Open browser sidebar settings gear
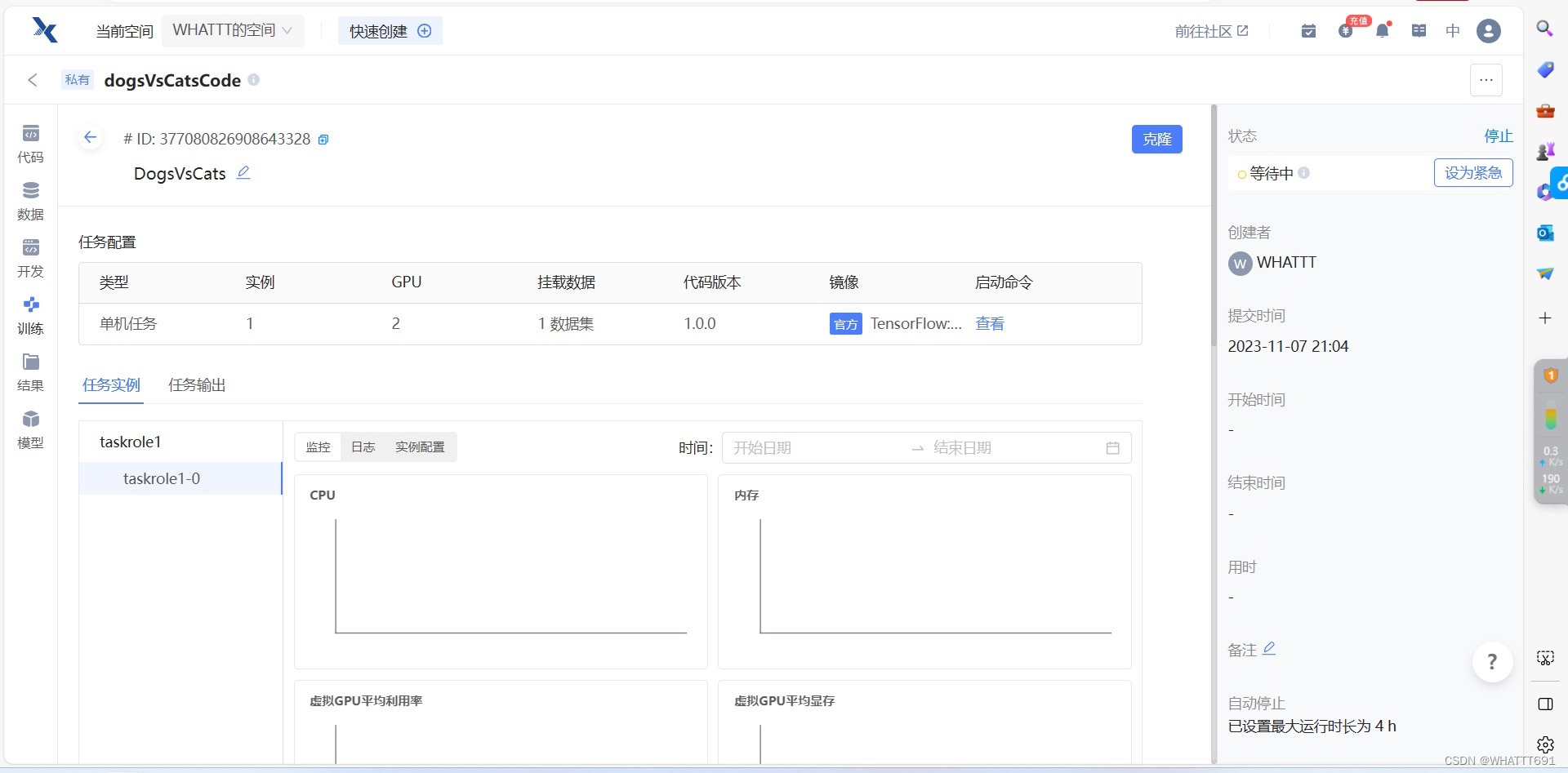 (1545, 744)
